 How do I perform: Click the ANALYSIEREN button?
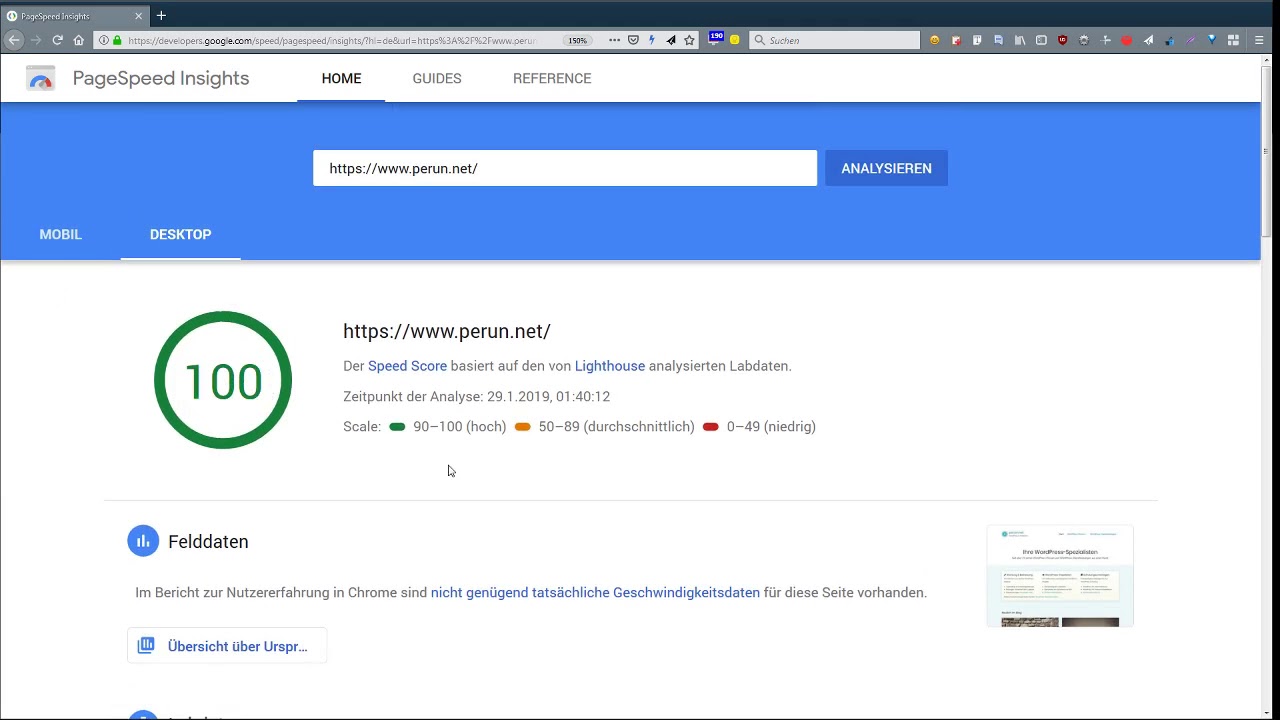click(x=886, y=168)
